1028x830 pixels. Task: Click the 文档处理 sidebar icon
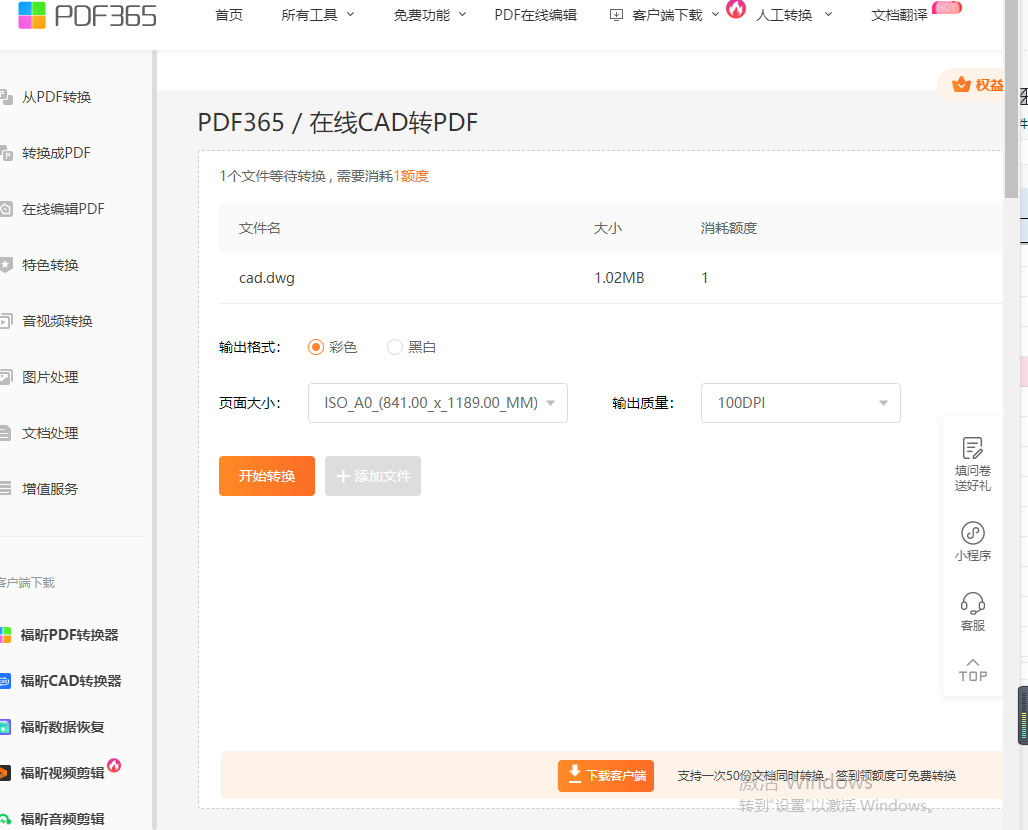tap(5, 433)
